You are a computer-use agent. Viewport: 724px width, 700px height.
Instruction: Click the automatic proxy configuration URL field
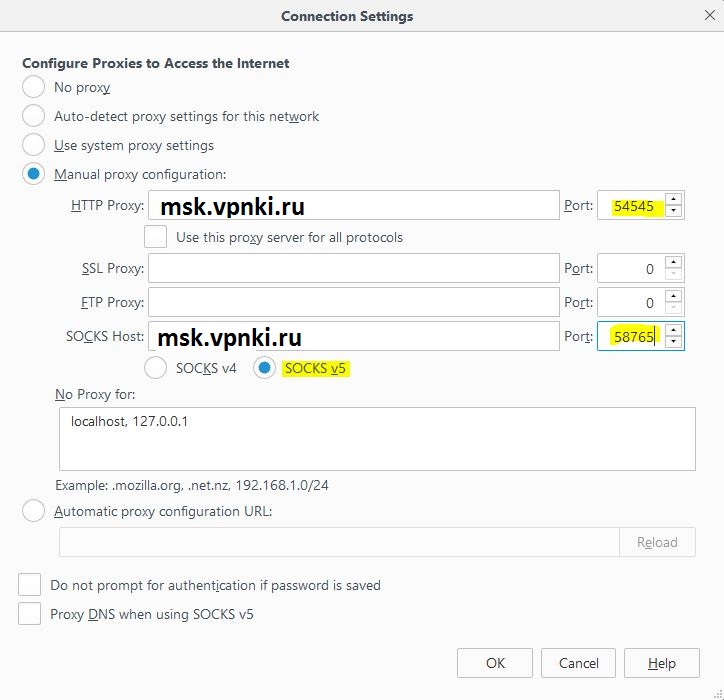[339, 542]
